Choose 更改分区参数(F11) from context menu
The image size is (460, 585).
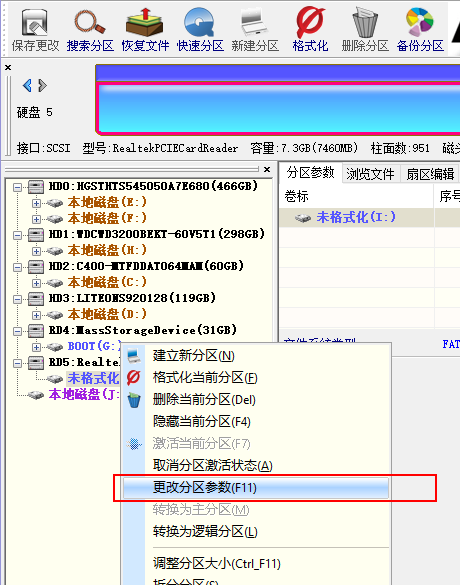coord(256,488)
